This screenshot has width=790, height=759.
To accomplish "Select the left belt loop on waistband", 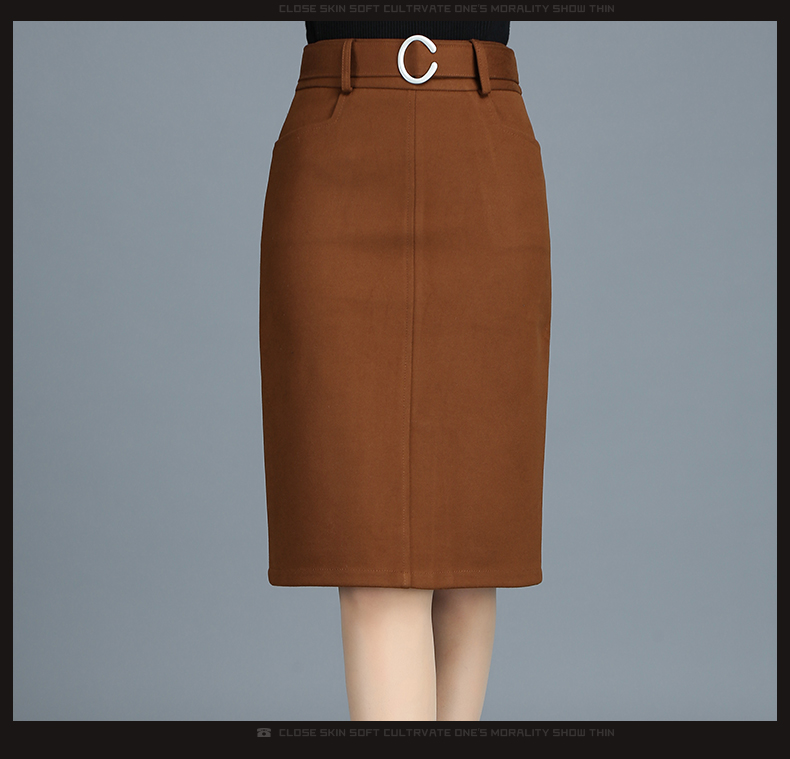I will 347,67.
